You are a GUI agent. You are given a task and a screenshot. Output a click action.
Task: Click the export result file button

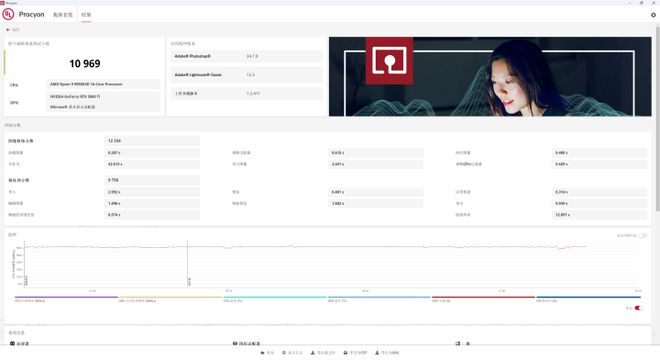[323, 353]
